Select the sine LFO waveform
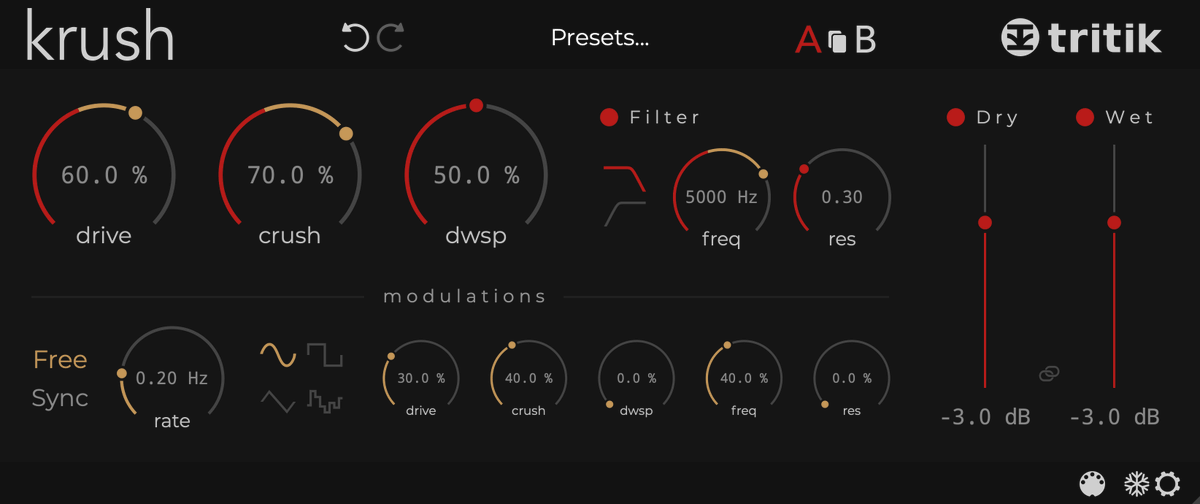This screenshot has height=504, width=1200. [278, 354]
